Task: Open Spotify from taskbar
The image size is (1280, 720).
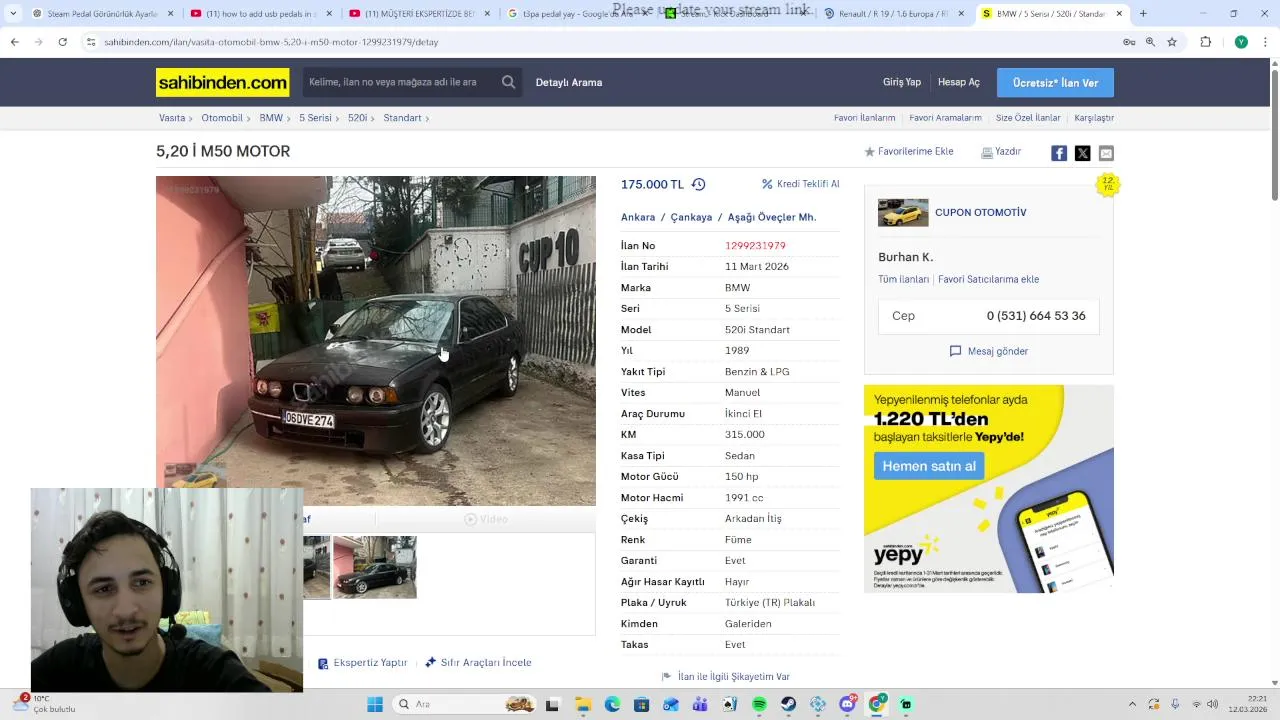Action: tap(759, 704)
